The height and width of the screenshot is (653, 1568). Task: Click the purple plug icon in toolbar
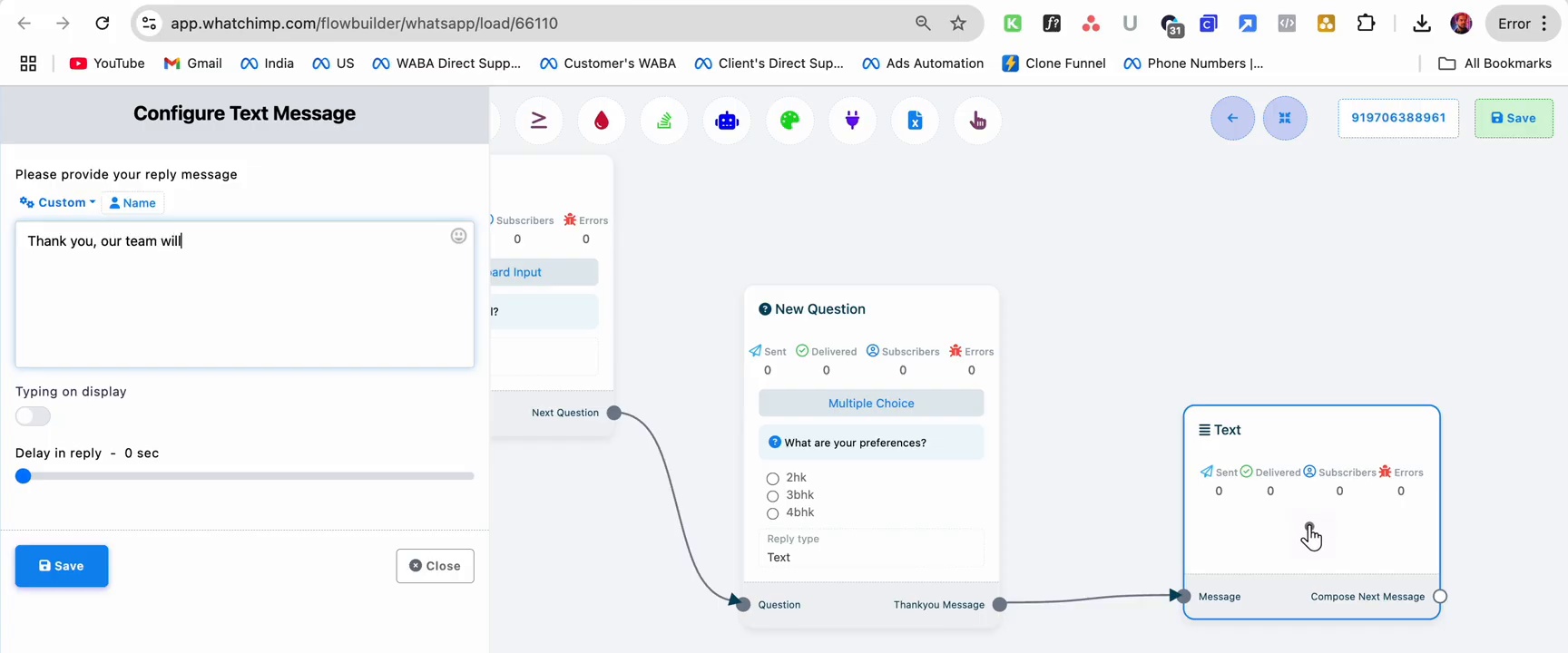[852, 121]
